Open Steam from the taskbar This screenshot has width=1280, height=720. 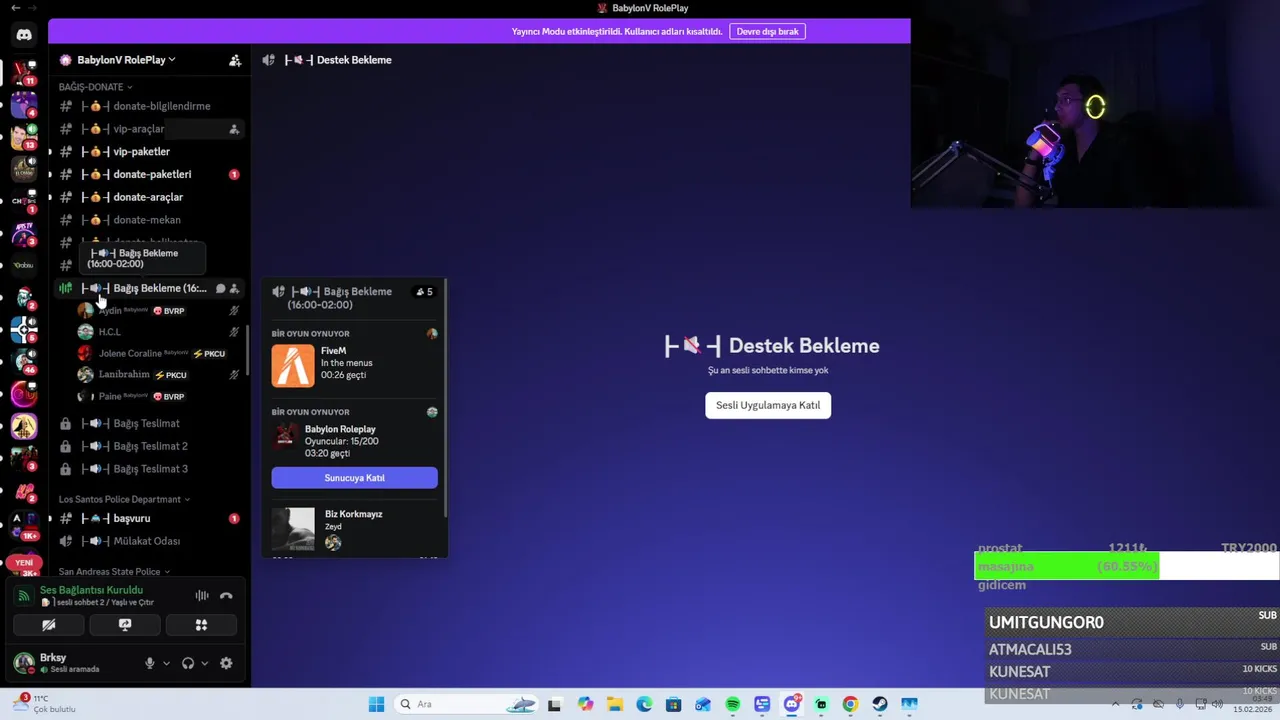click(x=879, y=704)
